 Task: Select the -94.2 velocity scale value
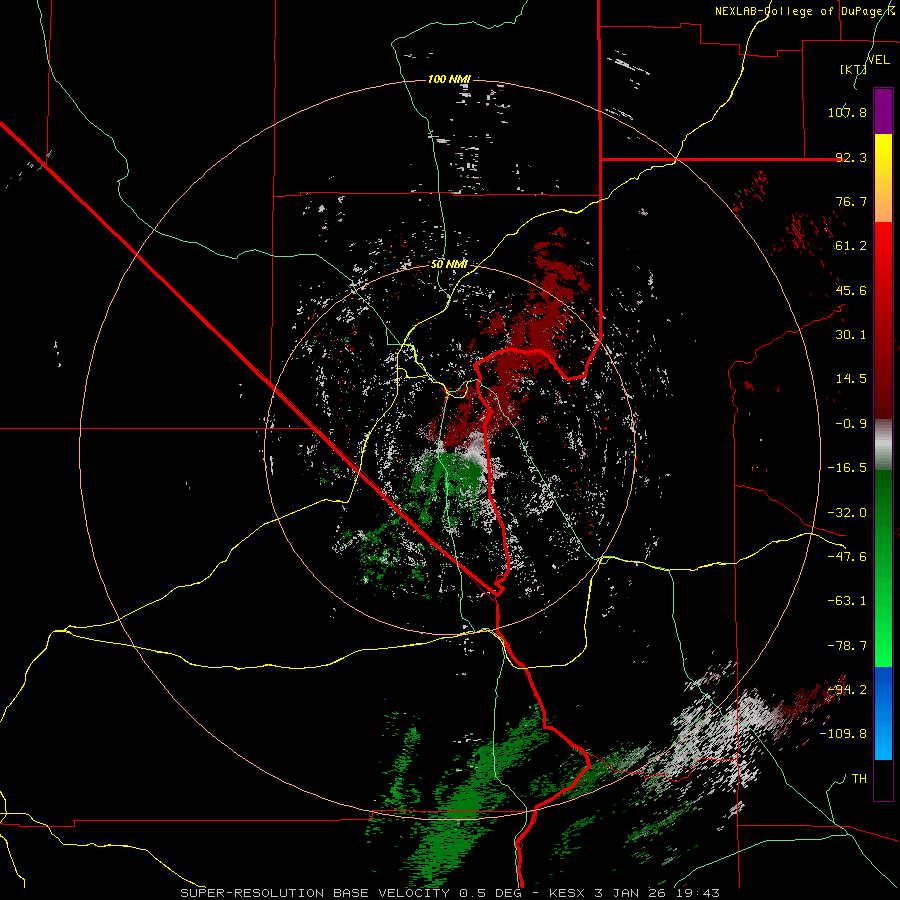(847, 690)
